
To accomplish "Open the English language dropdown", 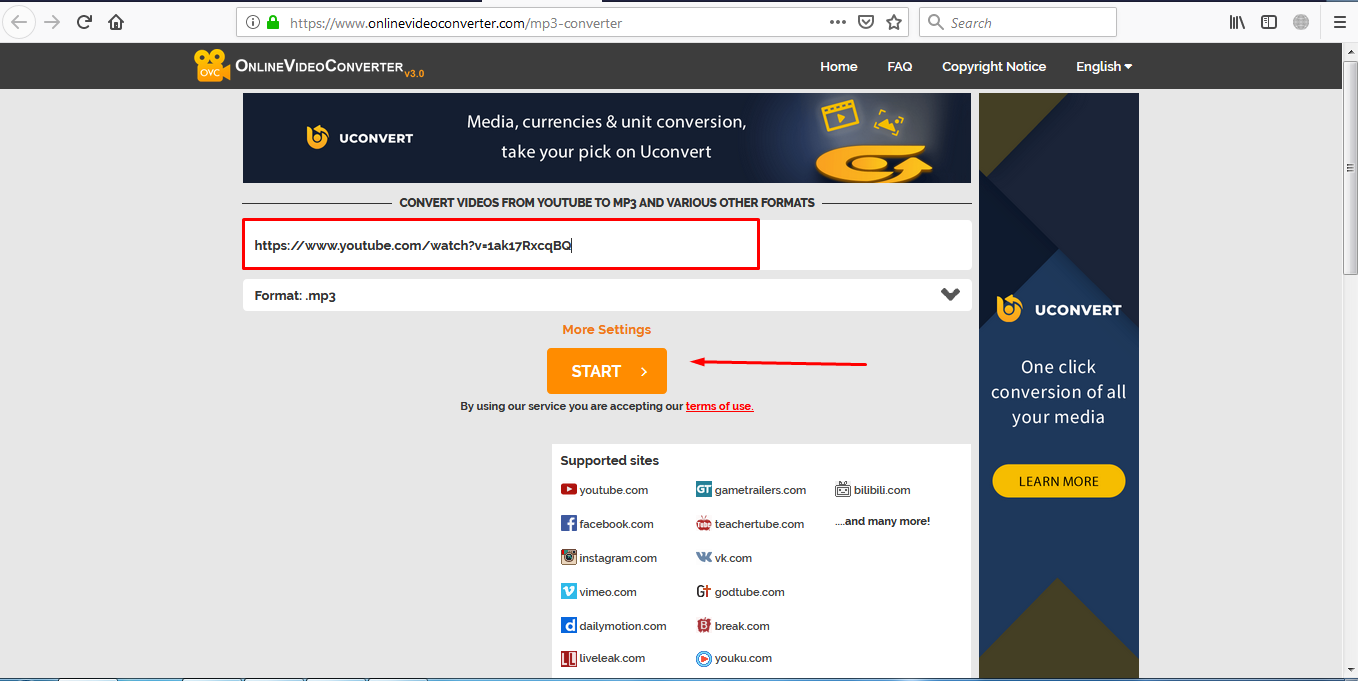I will [1104, 66].
